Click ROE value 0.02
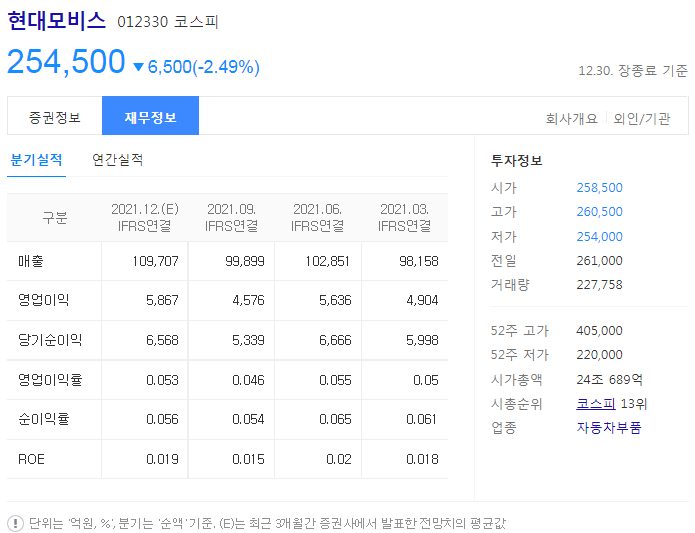The image size is (695, 533). coord(339,459)
